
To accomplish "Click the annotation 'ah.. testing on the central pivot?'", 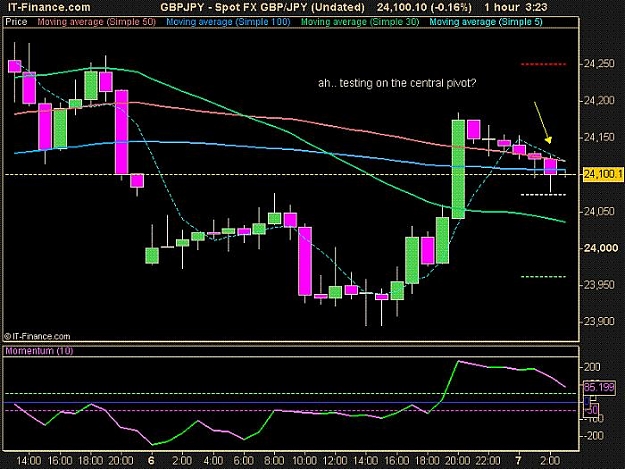I will coord(397,83).
